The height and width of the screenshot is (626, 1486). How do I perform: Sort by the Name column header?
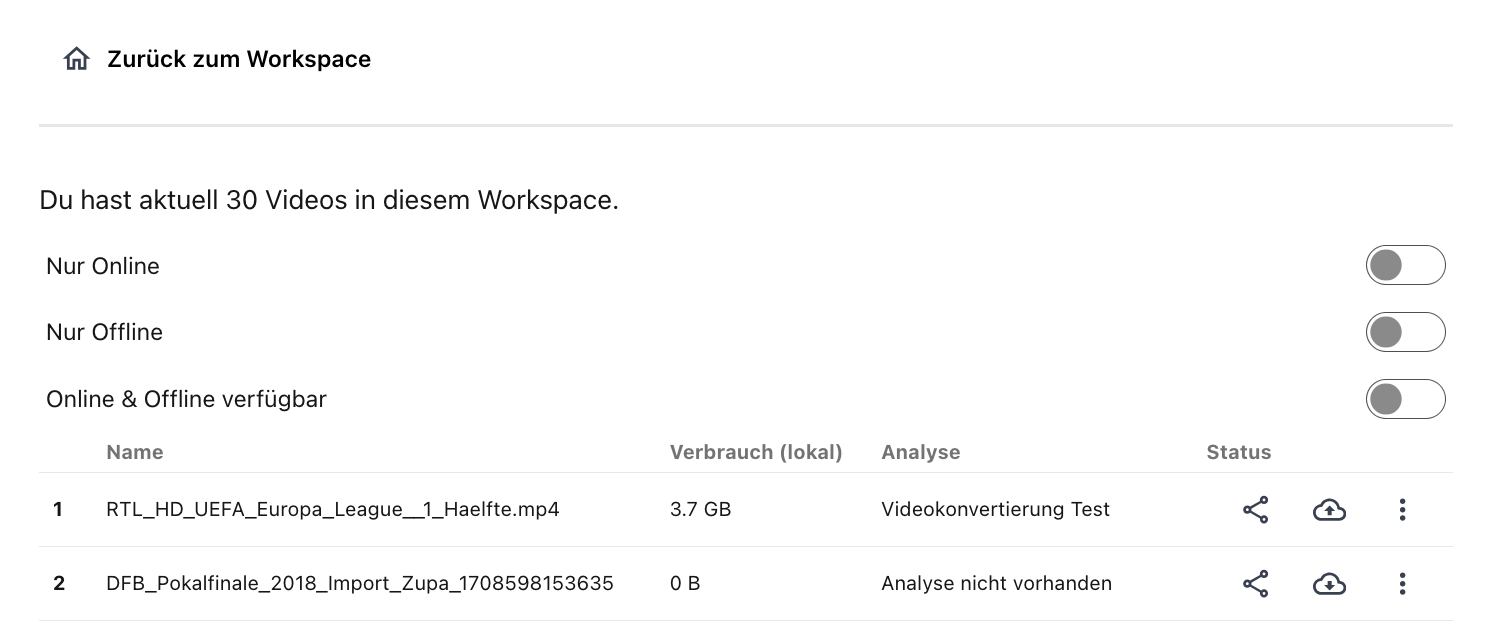point(134,452)
